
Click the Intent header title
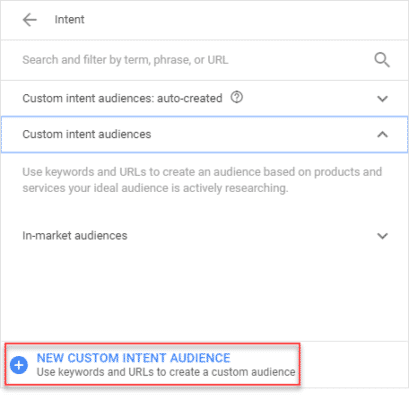[x=69, y=20]
